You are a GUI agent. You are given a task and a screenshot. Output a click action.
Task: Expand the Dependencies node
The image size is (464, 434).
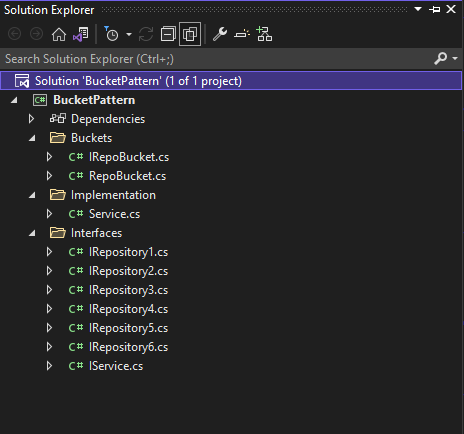point(31,119)
